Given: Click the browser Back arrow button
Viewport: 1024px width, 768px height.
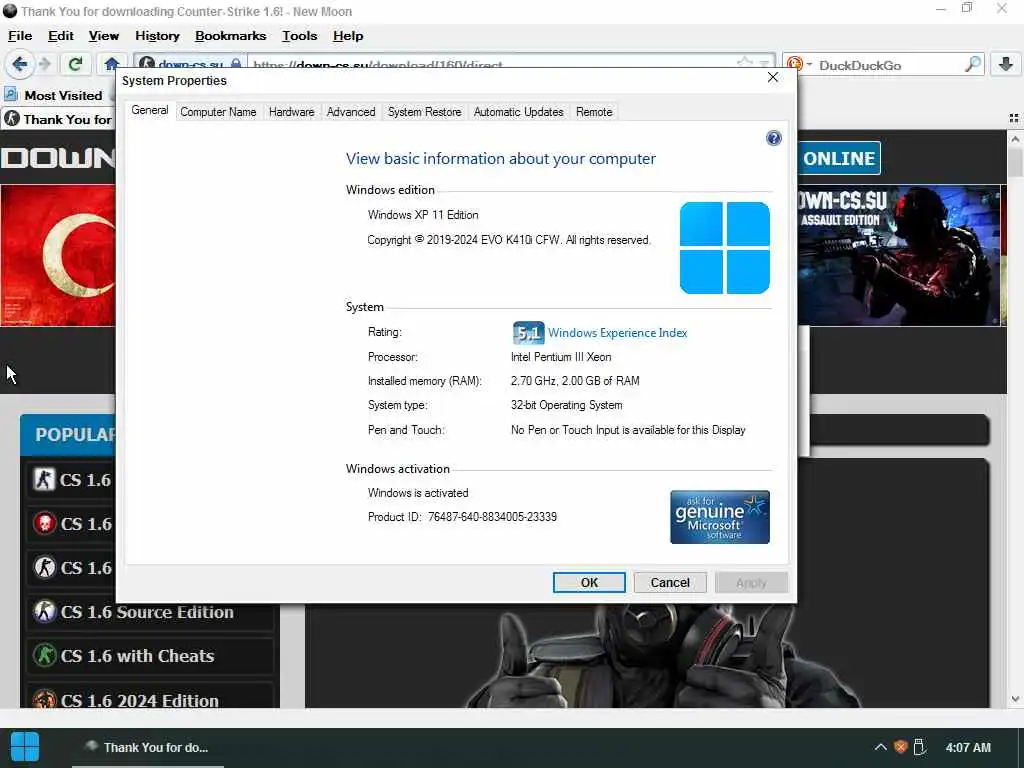Looking at the screenshot, I should click(20, 64).
